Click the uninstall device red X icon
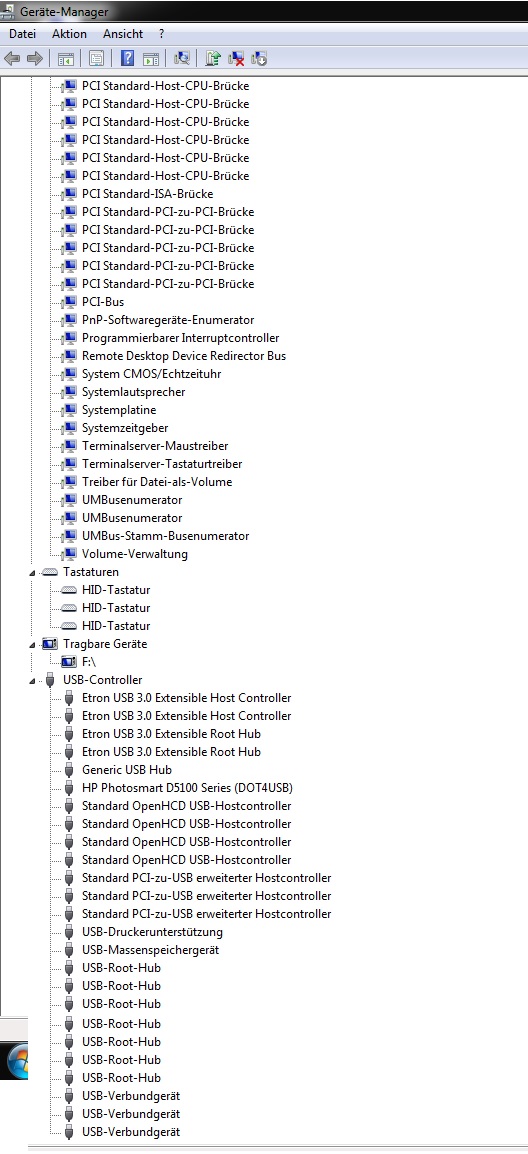This screenshot has height=1154, width=528. tap(236, 58)
